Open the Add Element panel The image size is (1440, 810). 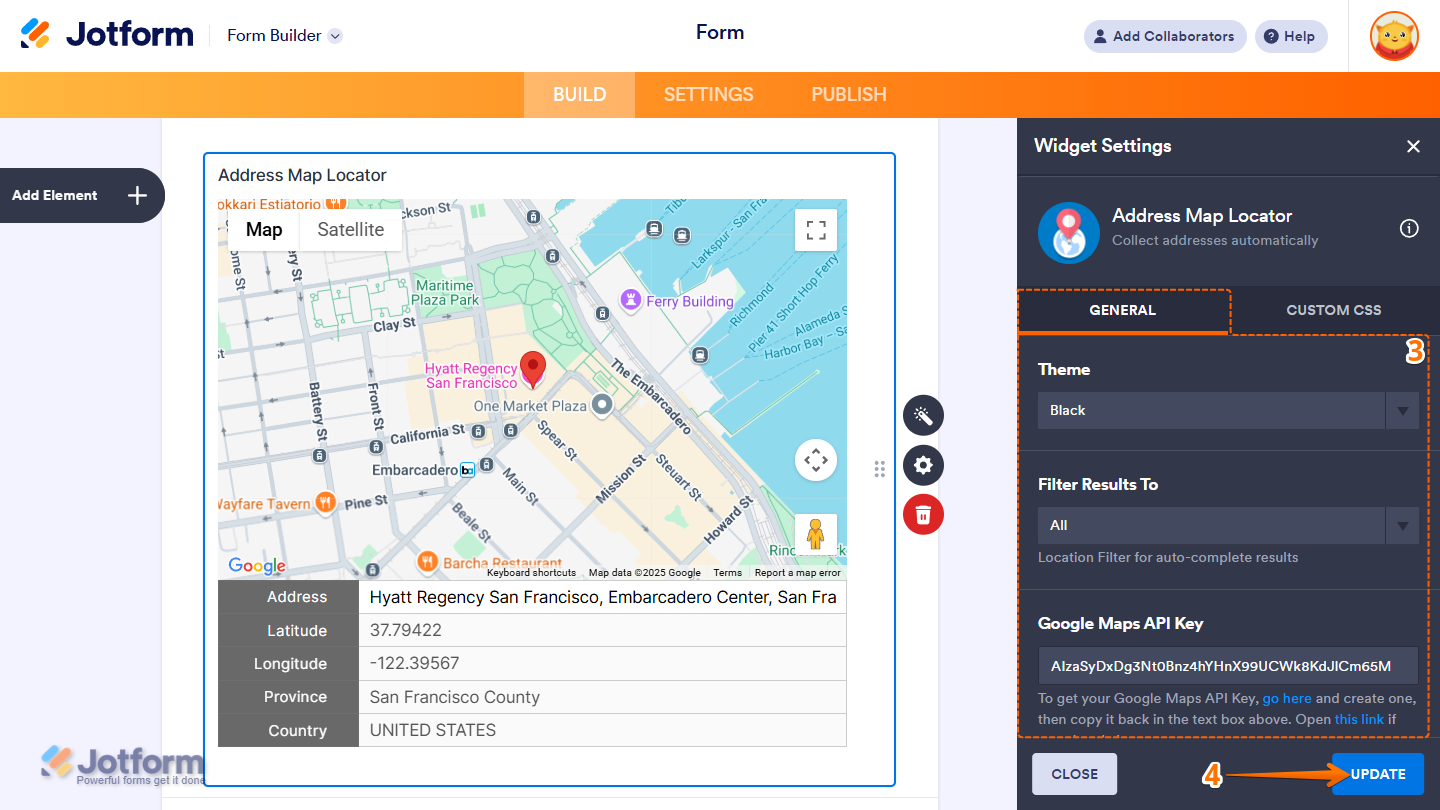83,195
